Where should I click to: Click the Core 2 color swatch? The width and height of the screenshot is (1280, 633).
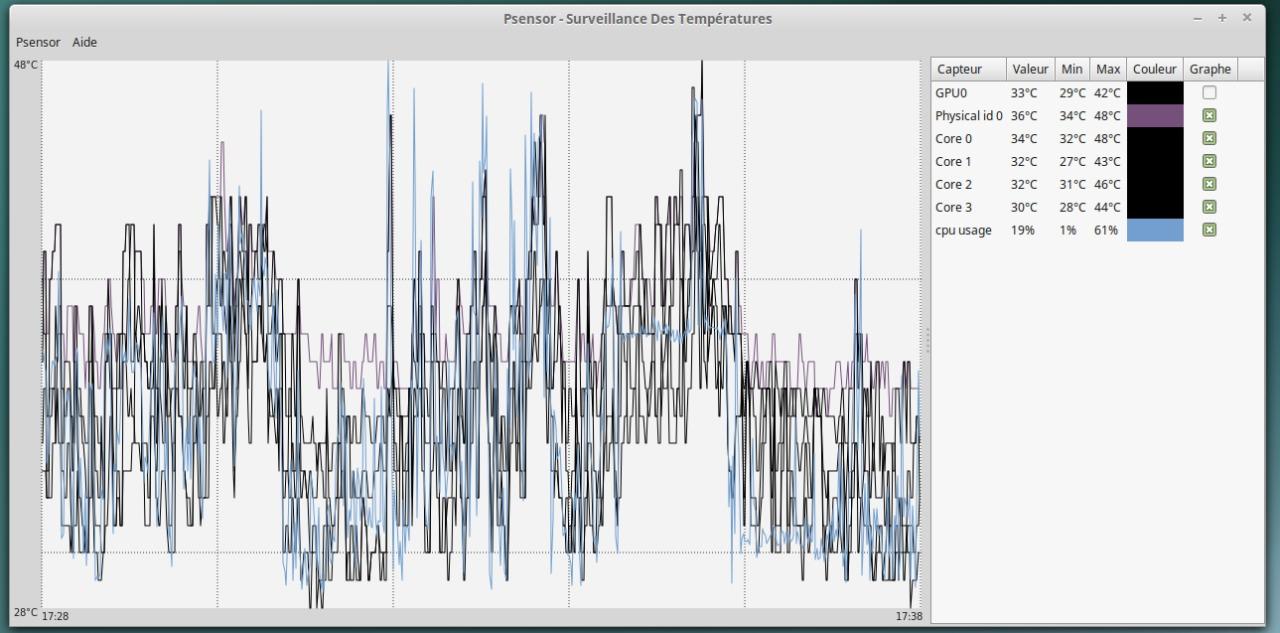click(1155, 184)
